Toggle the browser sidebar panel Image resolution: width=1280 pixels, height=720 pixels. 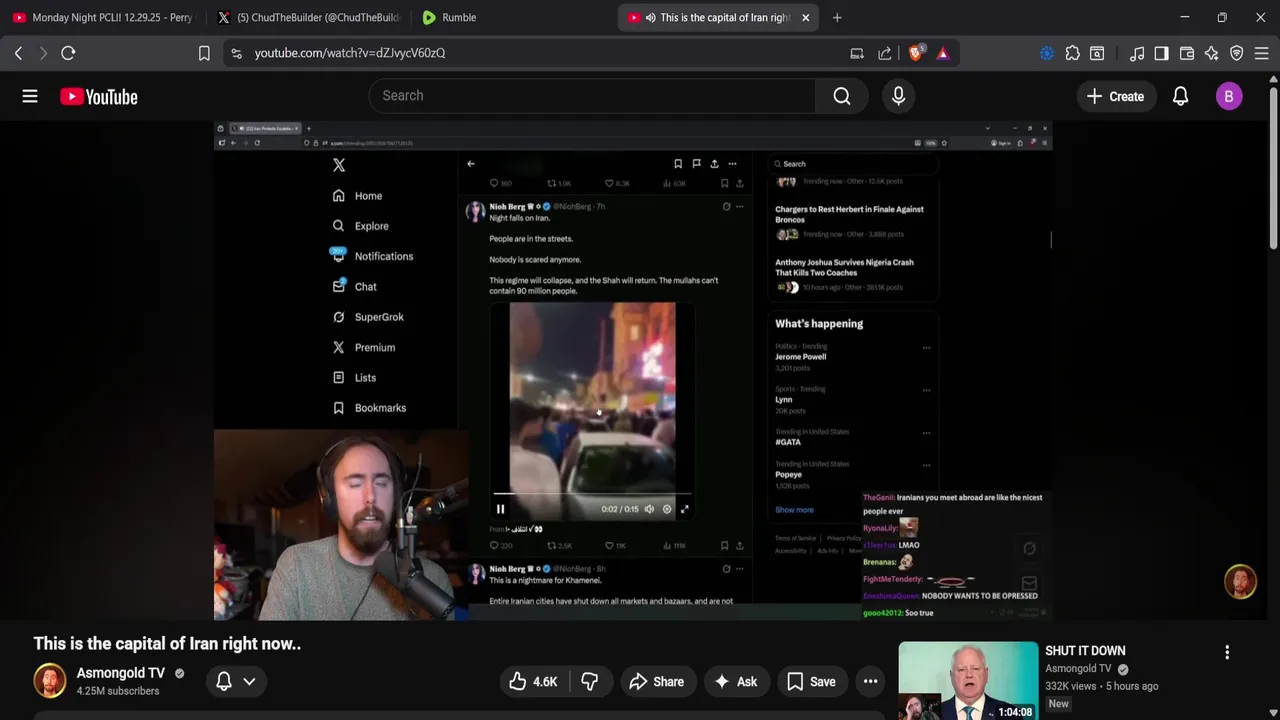point(1161,53)
